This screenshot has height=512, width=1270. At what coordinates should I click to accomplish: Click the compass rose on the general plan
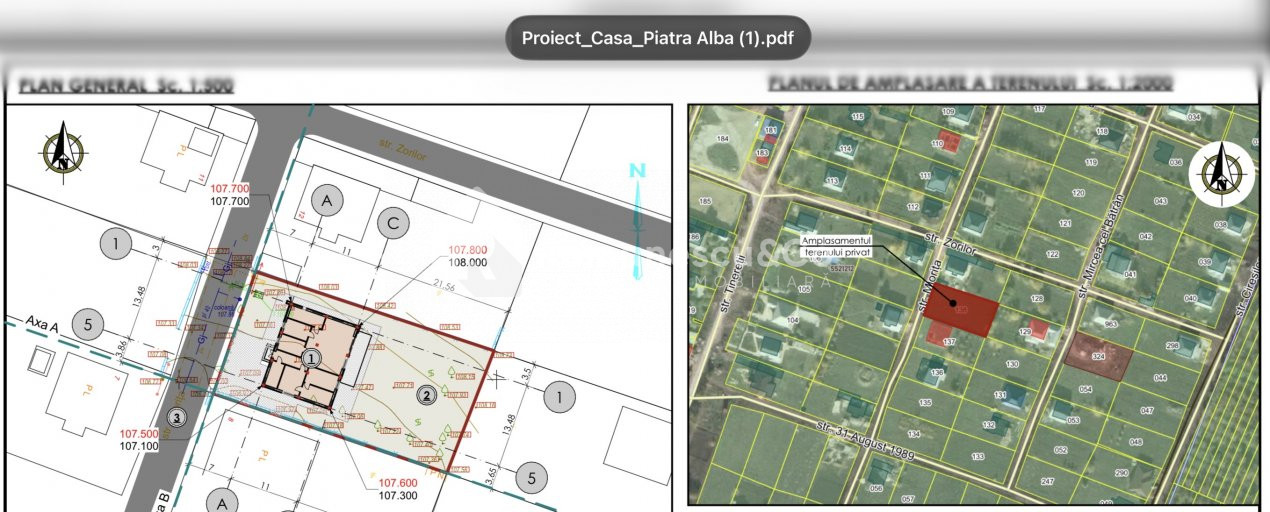point(64,150)
